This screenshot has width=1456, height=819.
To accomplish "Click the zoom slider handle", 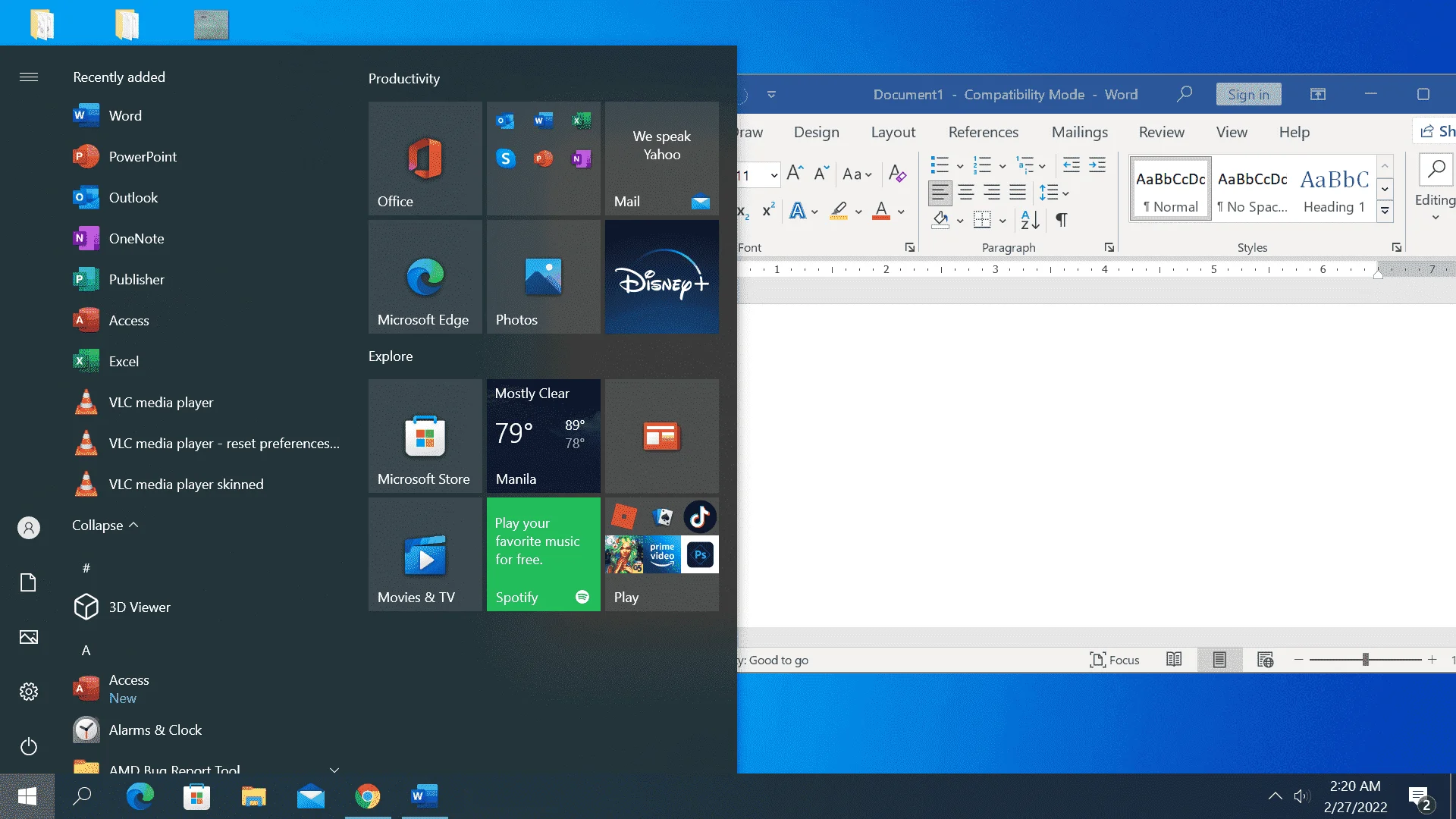I will tap(1365, 660).
